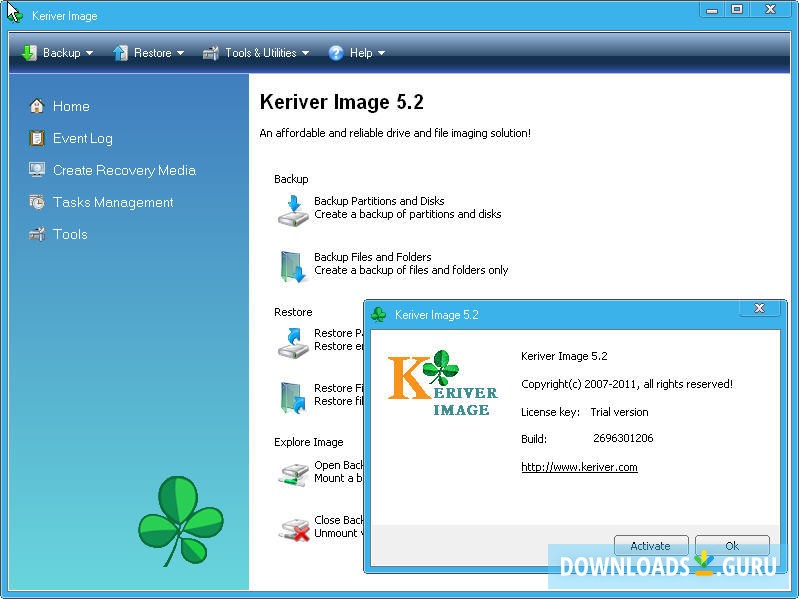Click the Tools icon in sidebar
Image resolution: width=799 pixels, height=599 pixels.
(37, 234)
